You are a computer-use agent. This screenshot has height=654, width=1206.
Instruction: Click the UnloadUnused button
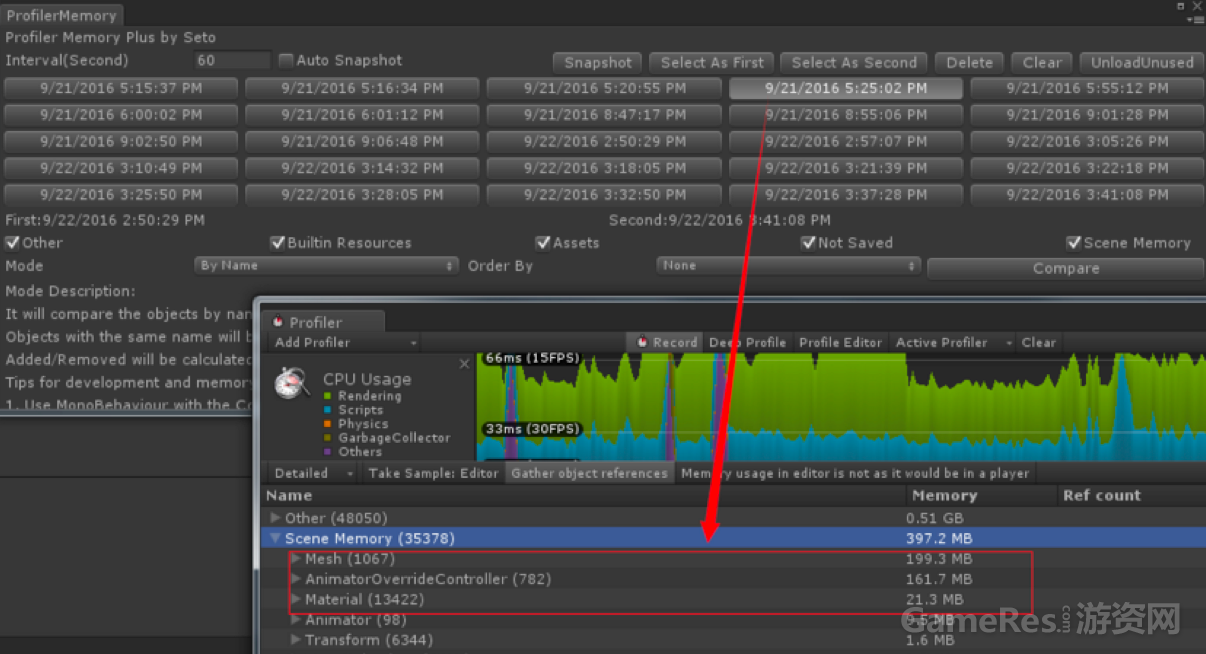(x=1141, y=63)
